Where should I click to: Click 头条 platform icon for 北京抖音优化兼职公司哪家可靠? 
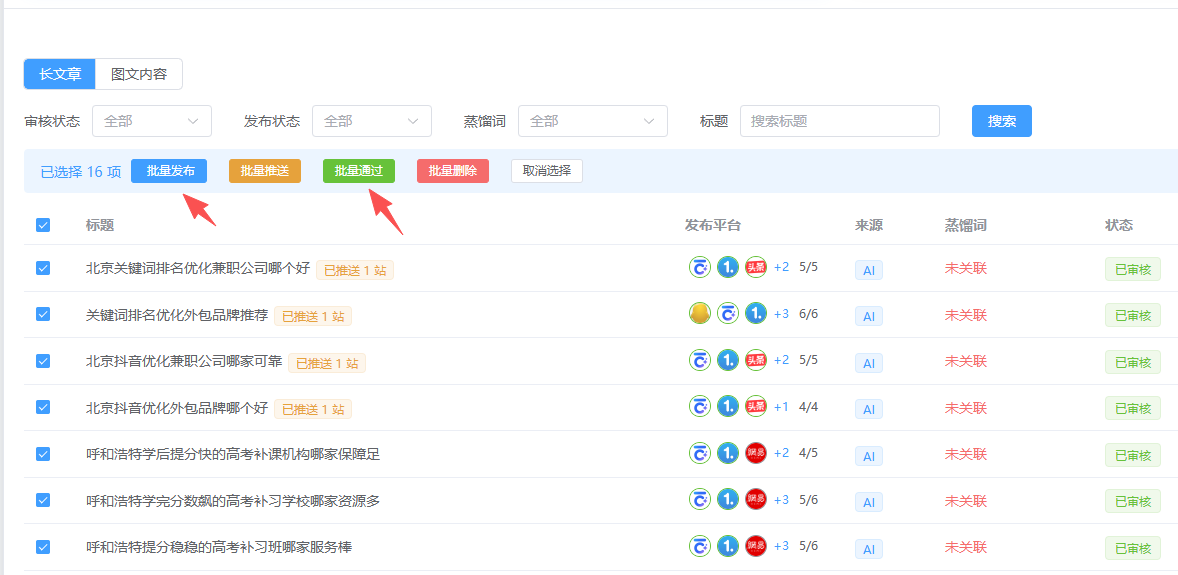point(756,360)
